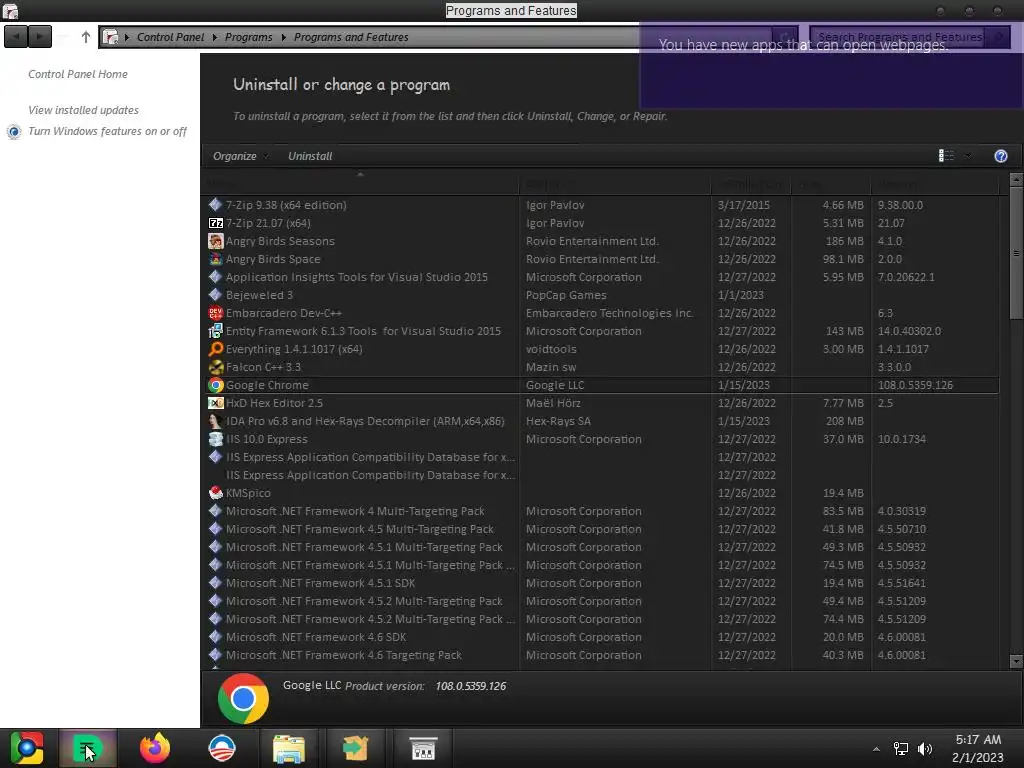This screenshot has height=768, width=1024.
Task: Click the Chrome-style taskbar icon at far left
Action: (27, 748)
